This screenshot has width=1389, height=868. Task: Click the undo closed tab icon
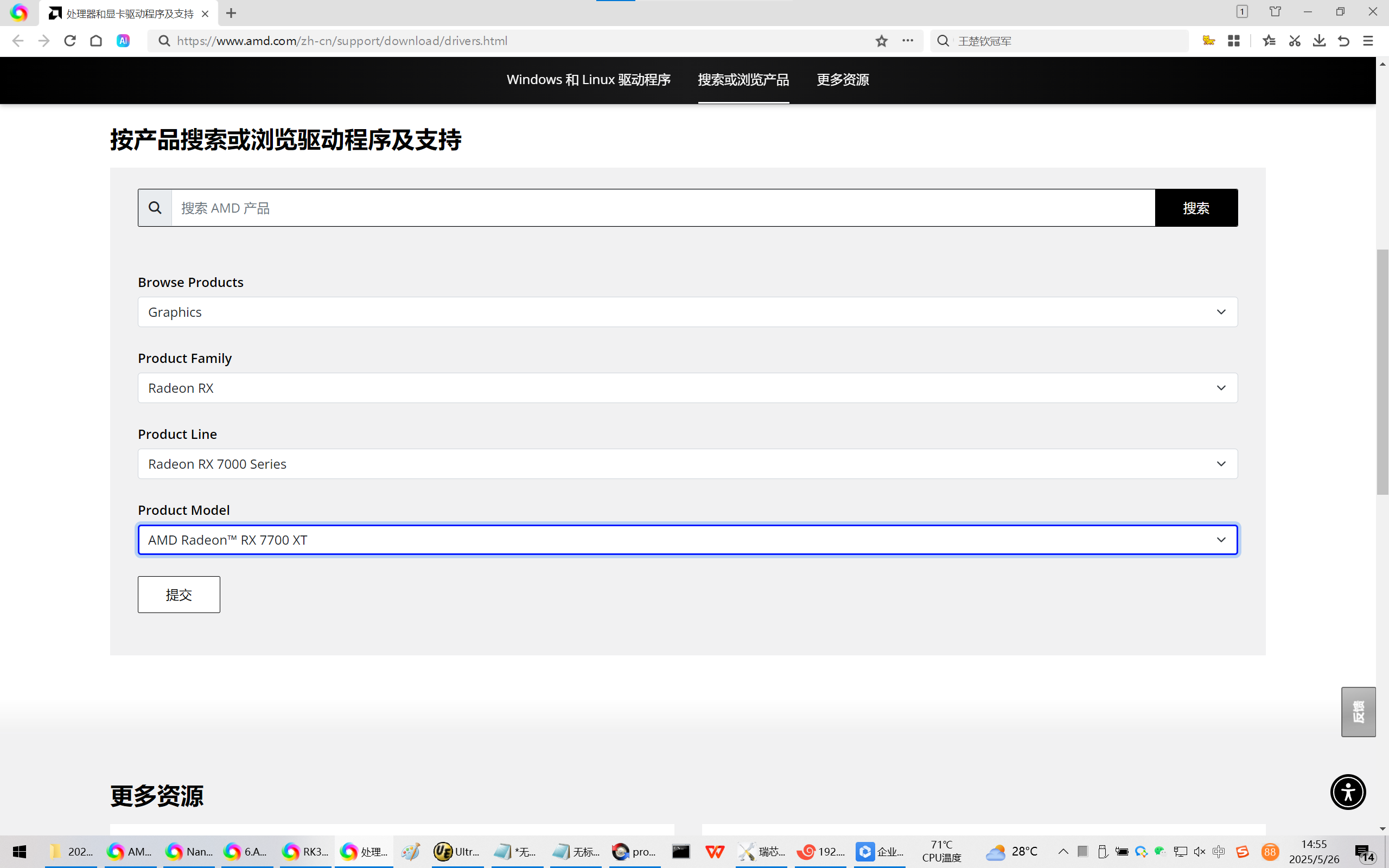[x=1343, y=41]
